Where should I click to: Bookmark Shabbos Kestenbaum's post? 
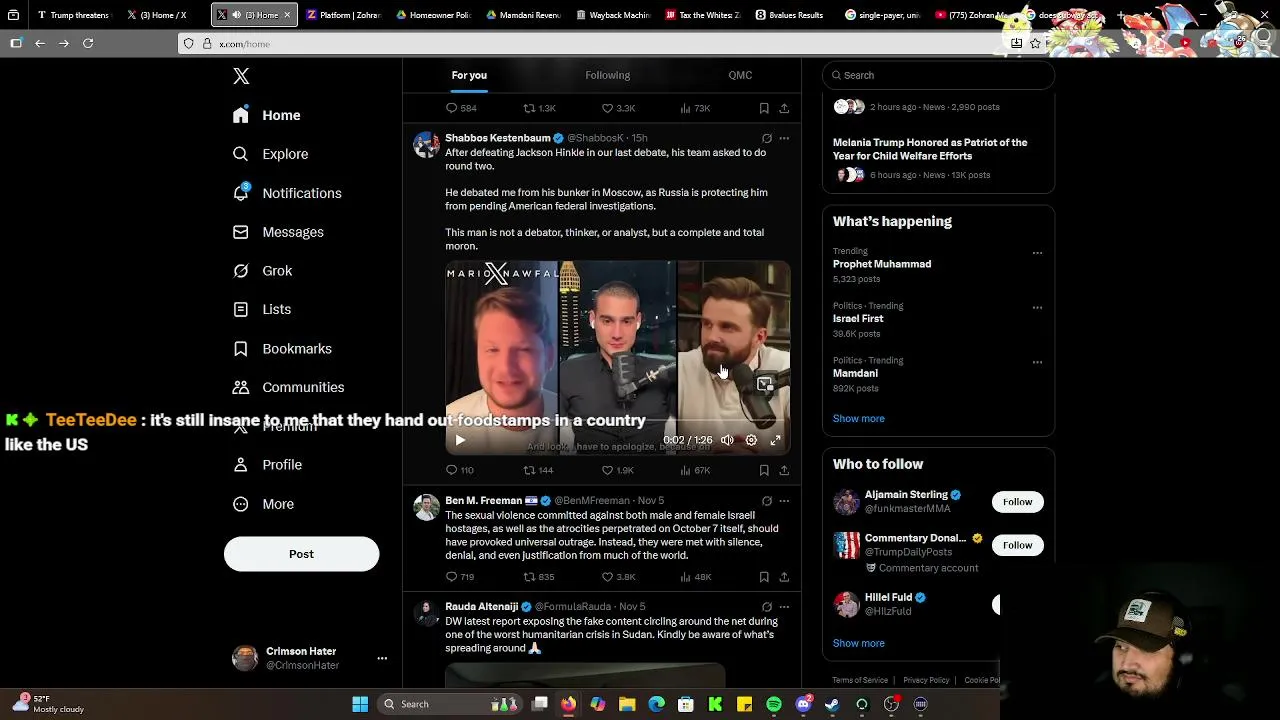[x=764, y=470]
